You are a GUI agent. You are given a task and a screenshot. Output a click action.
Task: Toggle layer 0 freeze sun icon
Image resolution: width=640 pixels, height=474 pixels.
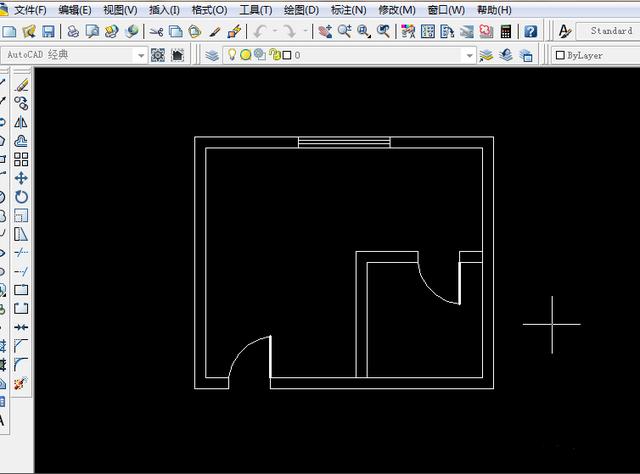245,55
